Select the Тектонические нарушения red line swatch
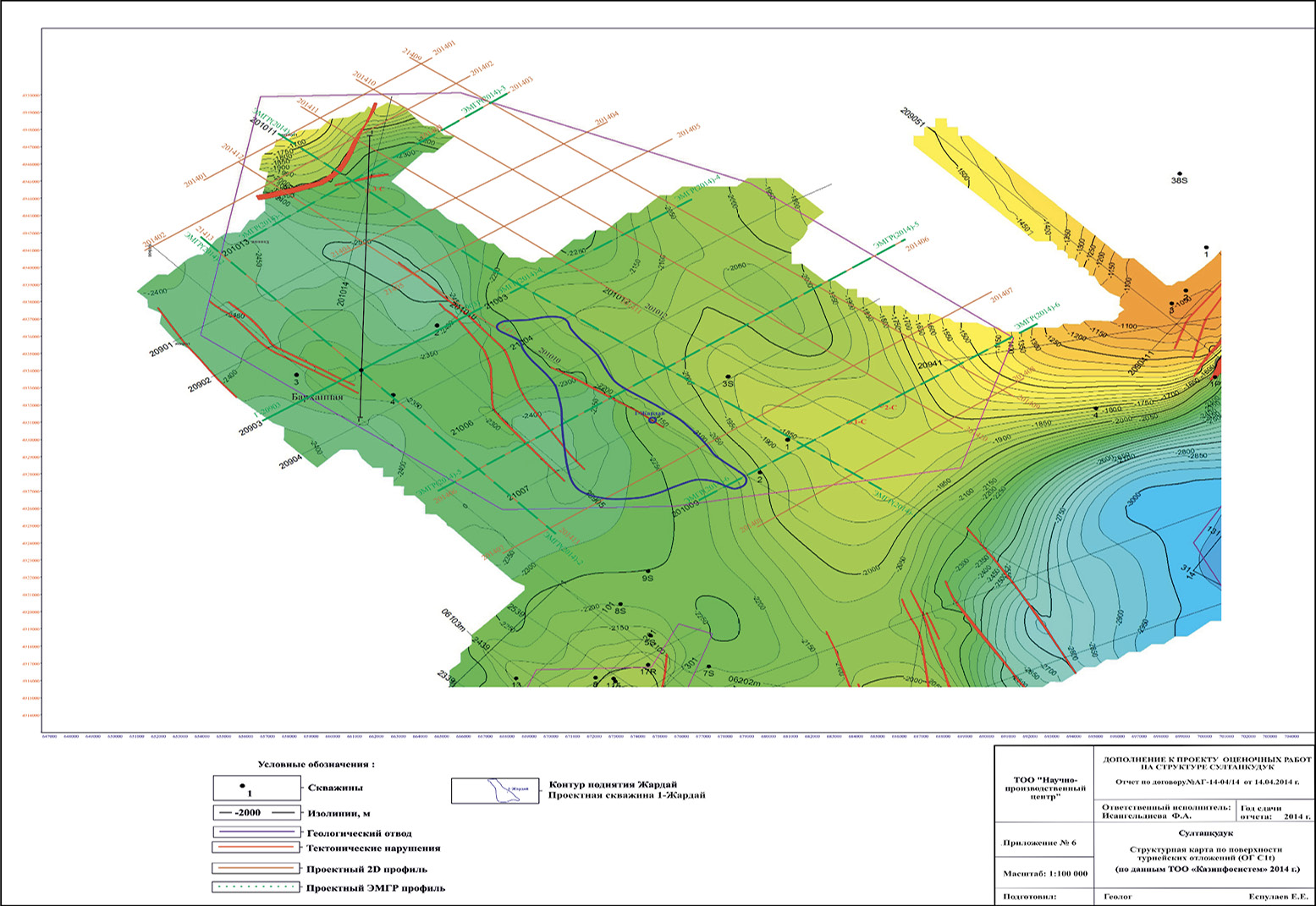Viewport: 1316px width, 906px height. click(x=256, y=848)
